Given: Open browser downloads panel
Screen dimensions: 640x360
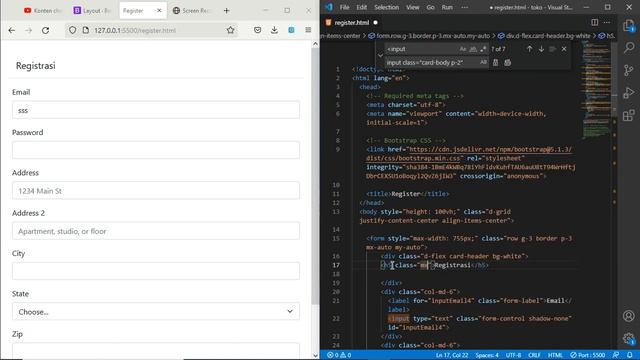Looking at the screenshot, I should coord(274,30).
